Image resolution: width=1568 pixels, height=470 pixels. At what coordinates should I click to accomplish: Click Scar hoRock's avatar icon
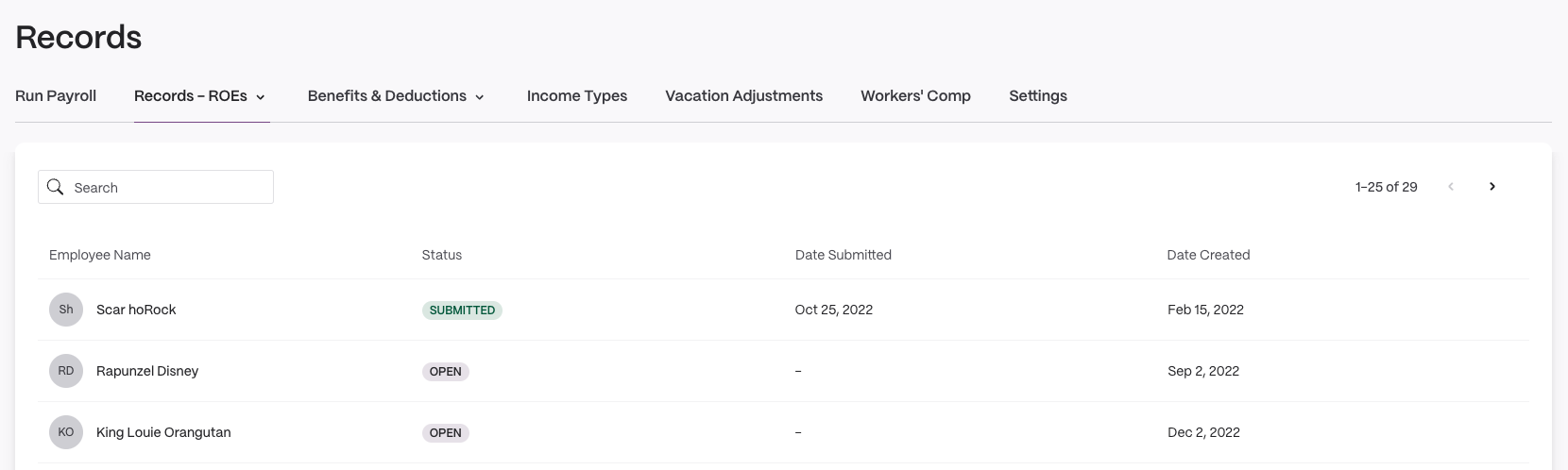point(66,310)
